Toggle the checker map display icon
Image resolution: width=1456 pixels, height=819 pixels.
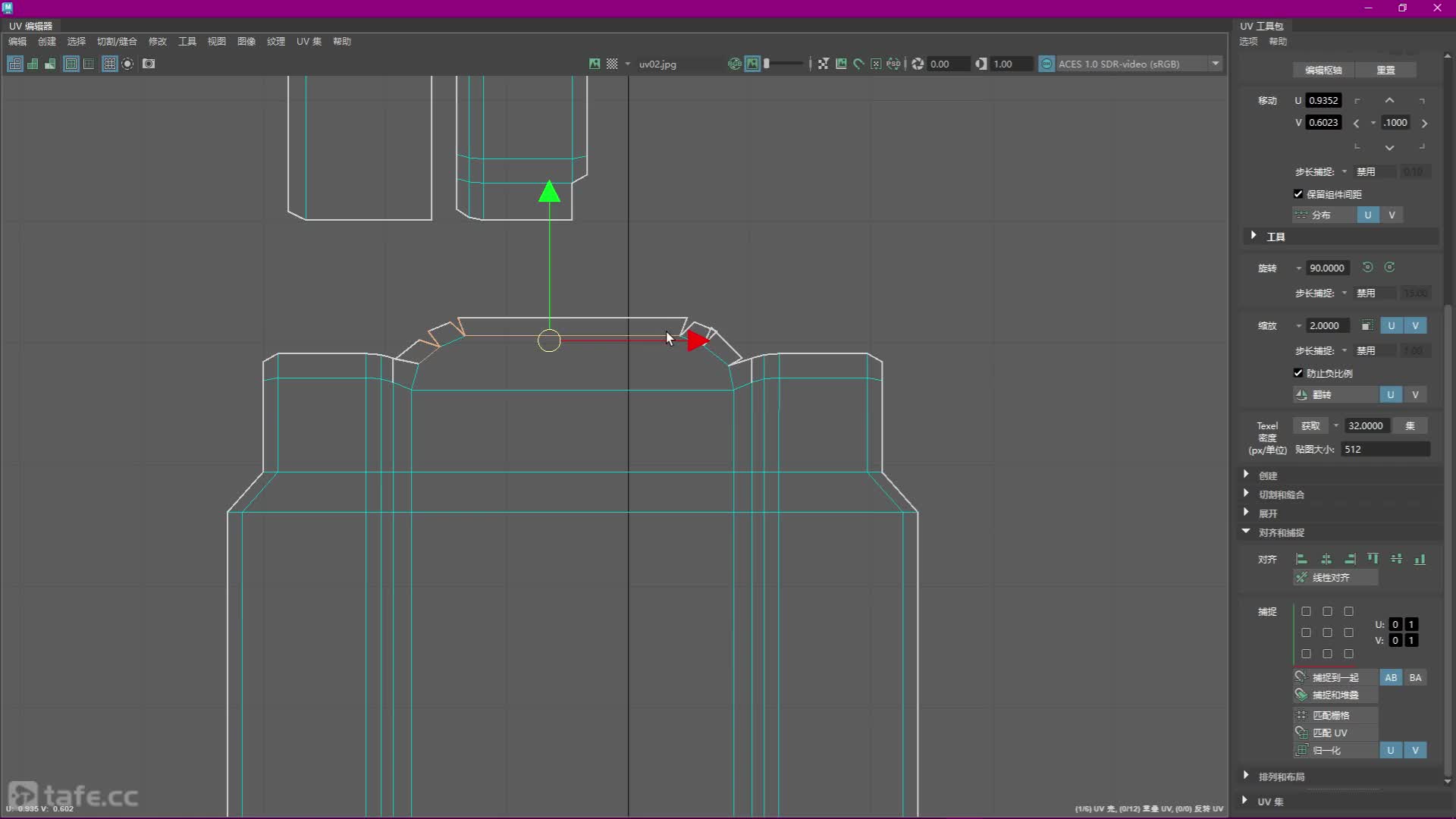(x=612, y=64)
